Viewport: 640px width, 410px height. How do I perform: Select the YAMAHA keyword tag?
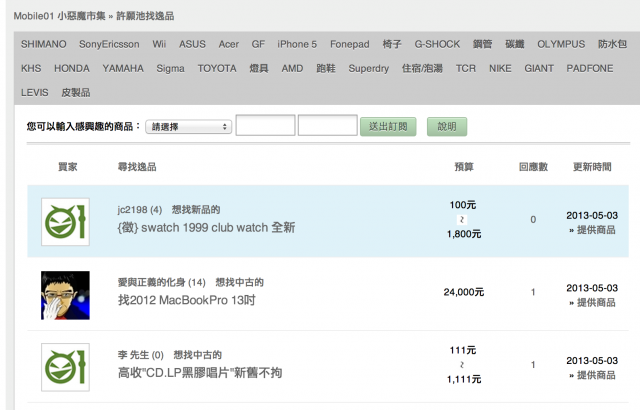[123, 68]
